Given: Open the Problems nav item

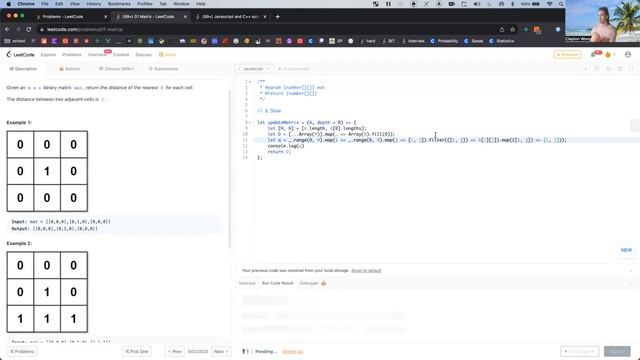Looking at the screenshot, I should tap(72, 55).
